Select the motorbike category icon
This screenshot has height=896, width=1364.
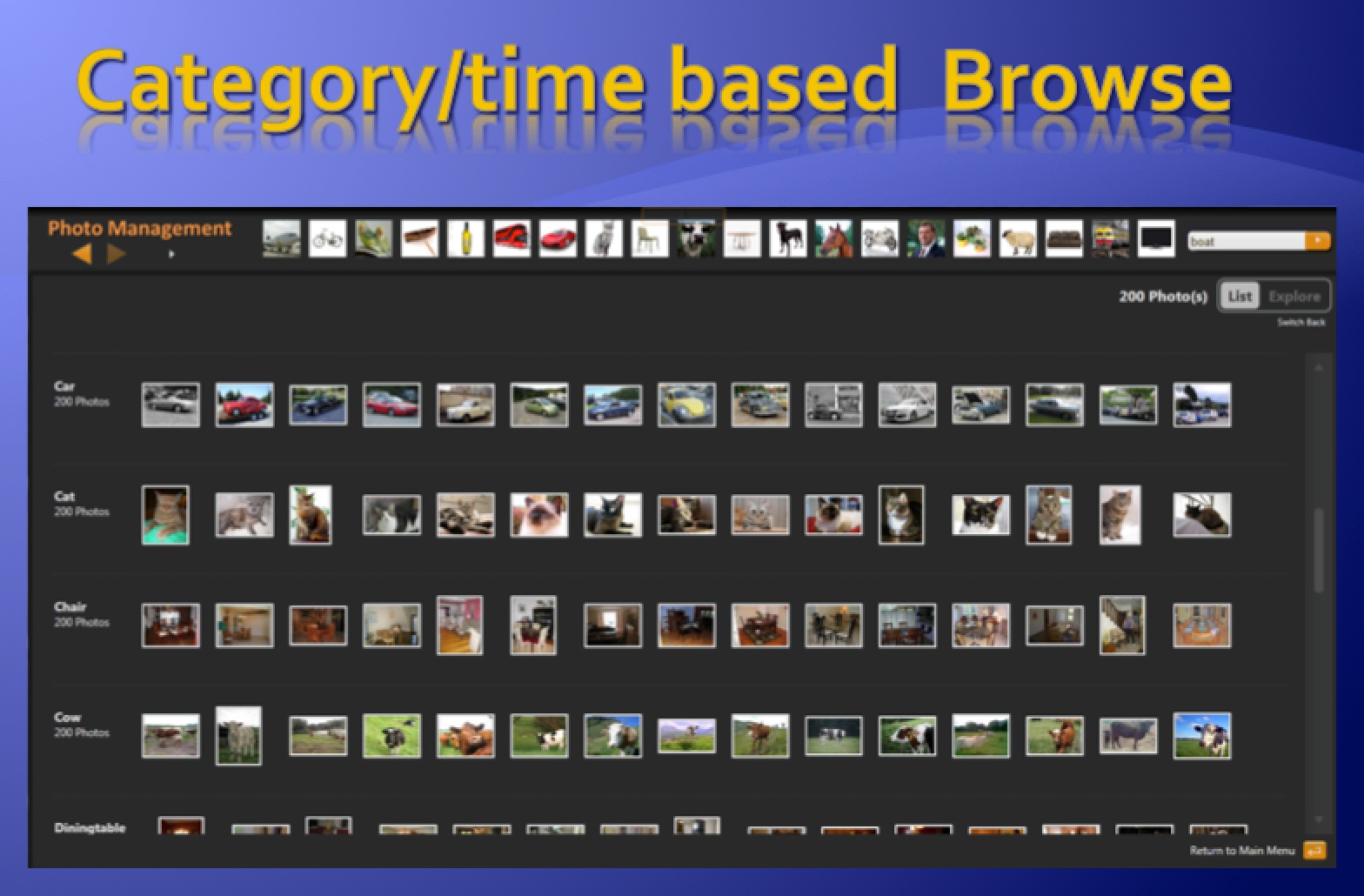point(880,238)
